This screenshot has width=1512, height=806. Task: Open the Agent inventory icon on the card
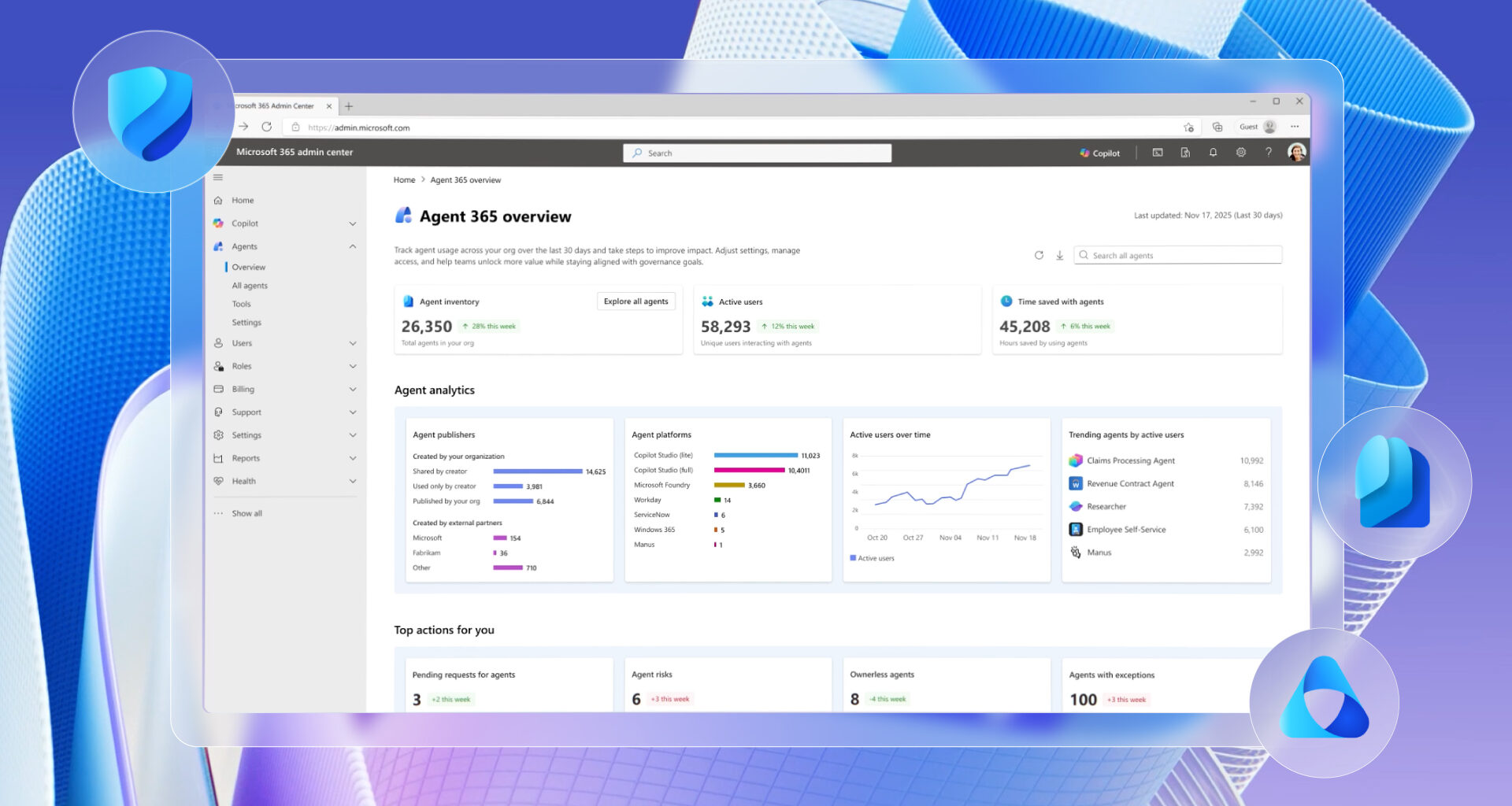408,301
